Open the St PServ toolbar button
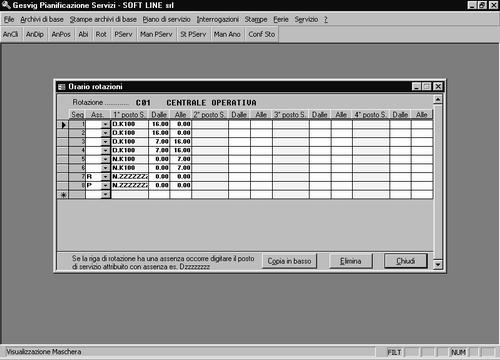Image resolution: width=500 pixels, height=360 pixels. pyautogui.click(x=193, y=34)
